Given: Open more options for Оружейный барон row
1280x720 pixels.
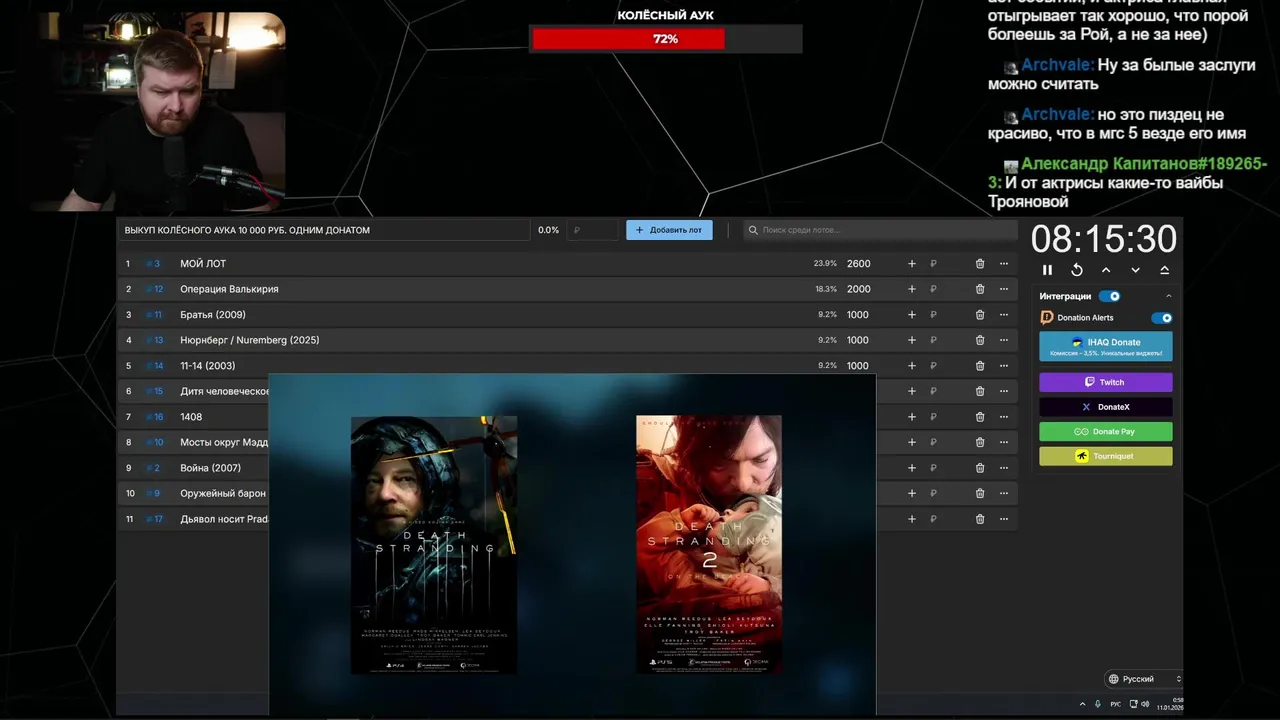Looking at the screenshot, I should pyautogui.click(x=1004, y=493).
